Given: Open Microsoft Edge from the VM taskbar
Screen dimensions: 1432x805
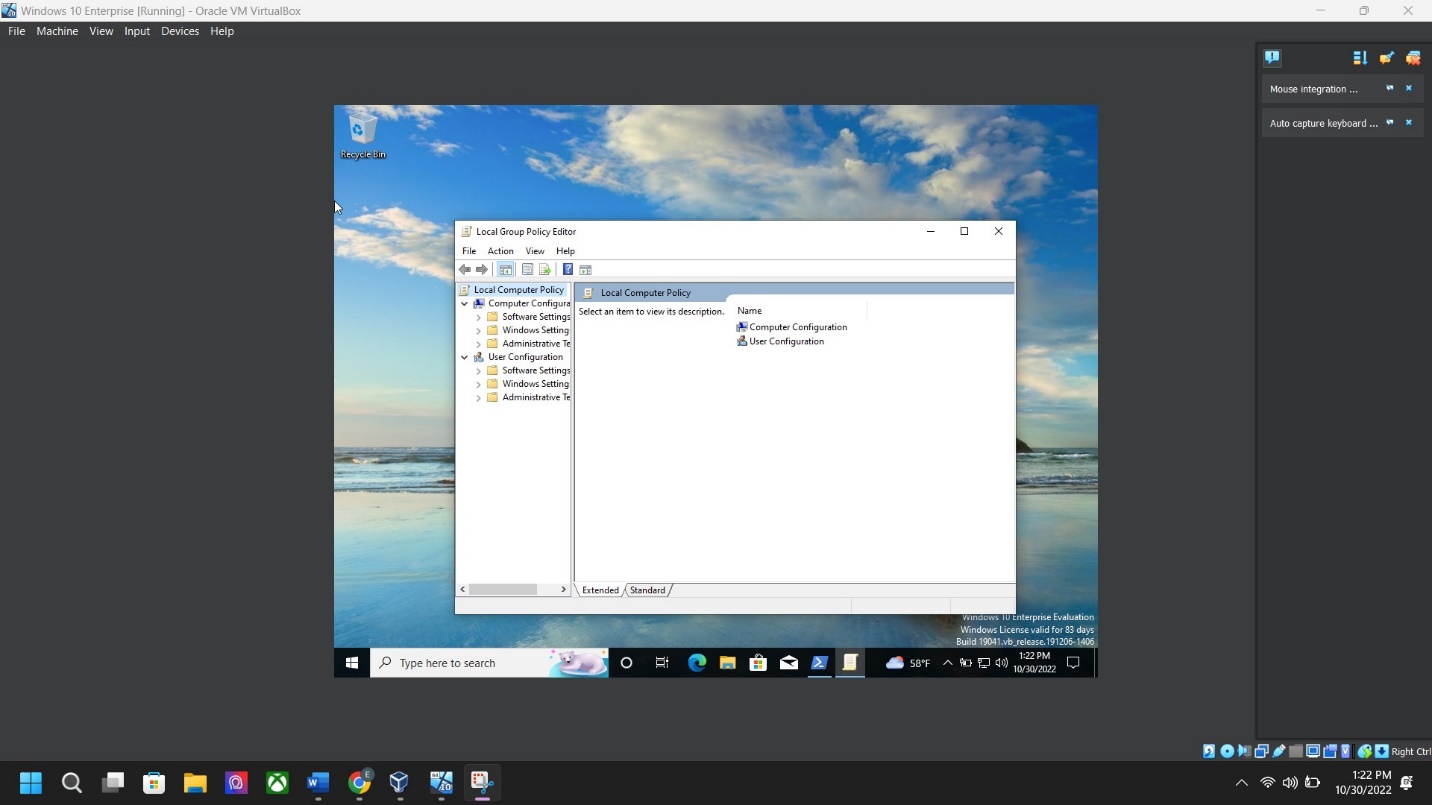Looking at the screenshot, I should (697, 663).
